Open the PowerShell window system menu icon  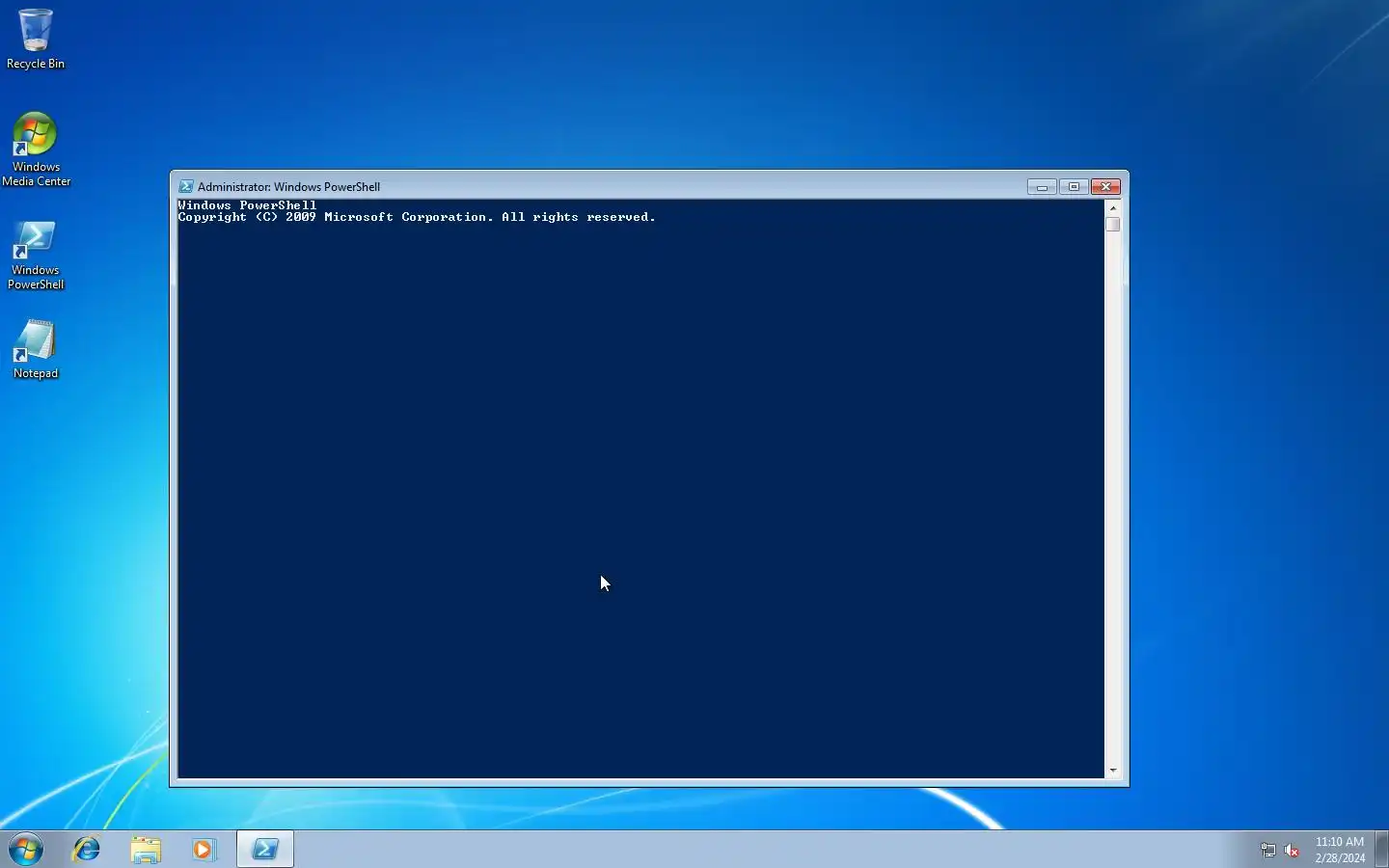186,187
